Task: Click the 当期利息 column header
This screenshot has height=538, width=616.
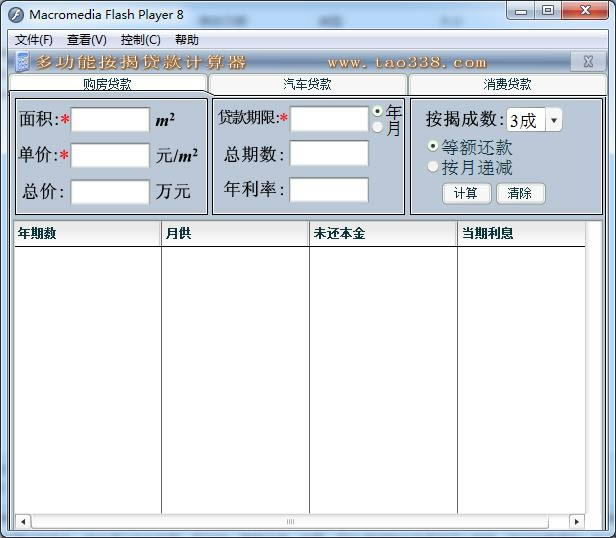Action: [521, 233]
